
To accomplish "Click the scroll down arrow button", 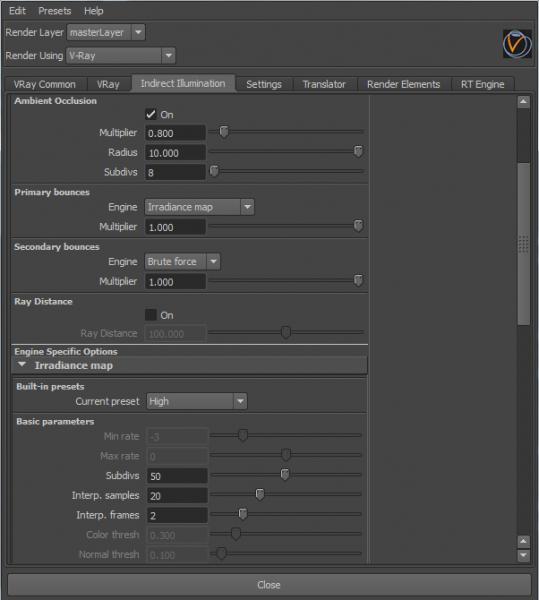I will tap(523, 555).
